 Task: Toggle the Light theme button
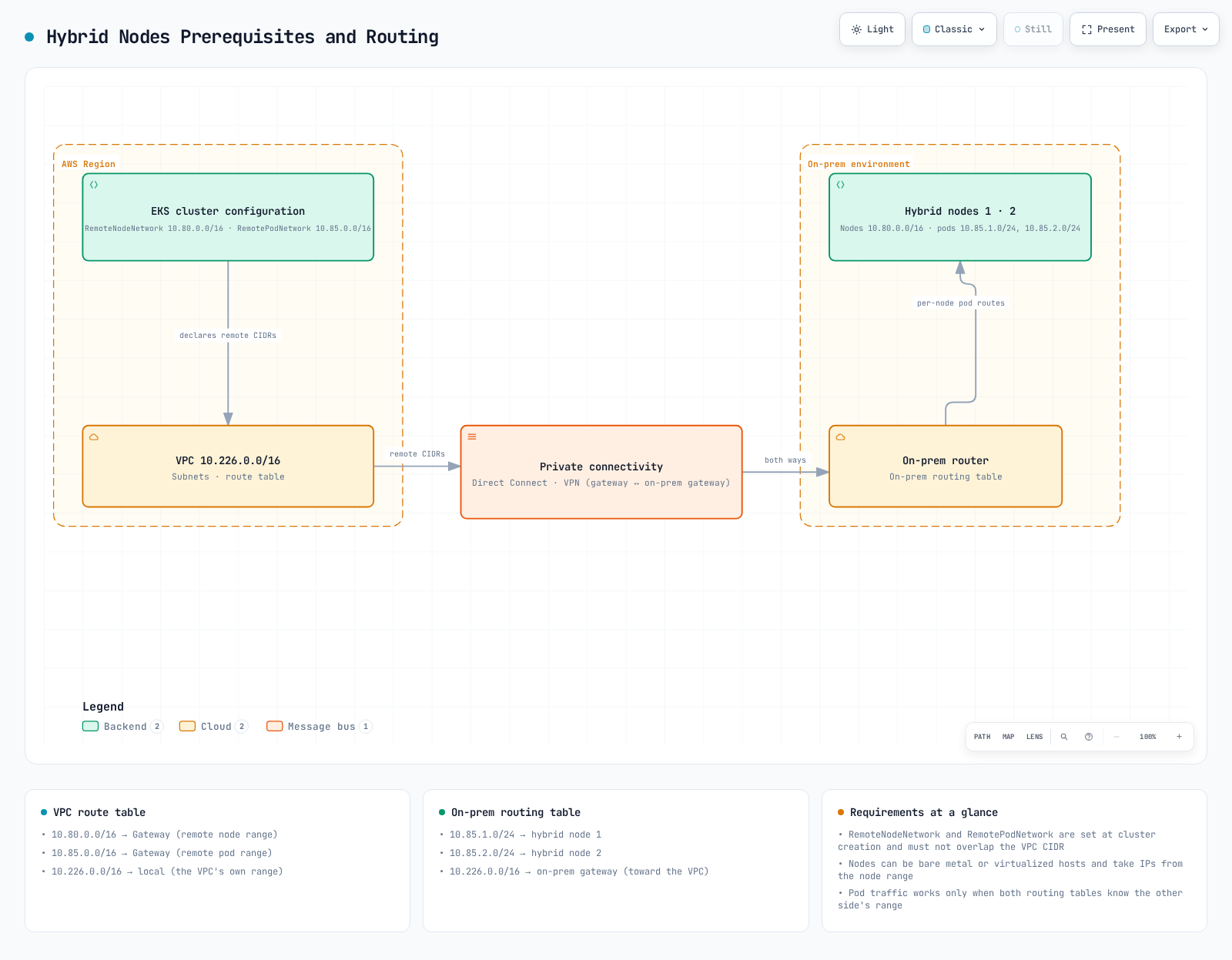click(872, 29)
